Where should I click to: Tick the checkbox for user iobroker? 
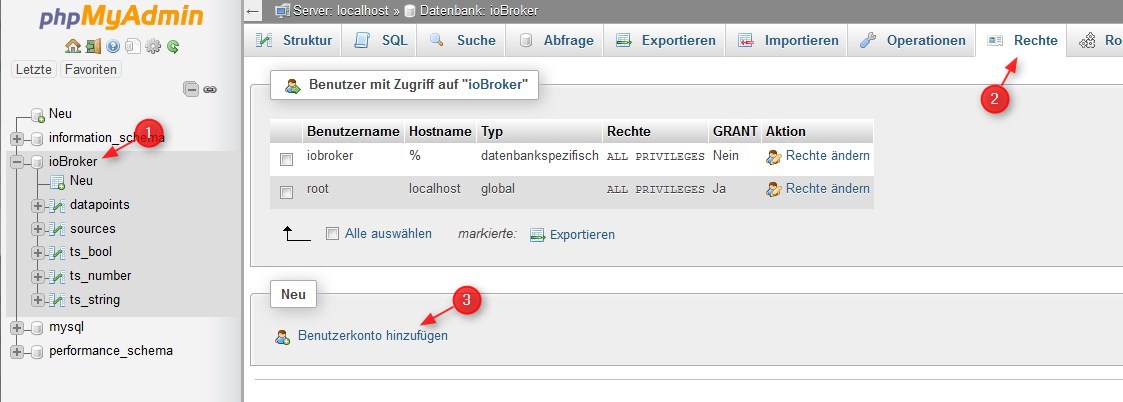tap(286, 160)
